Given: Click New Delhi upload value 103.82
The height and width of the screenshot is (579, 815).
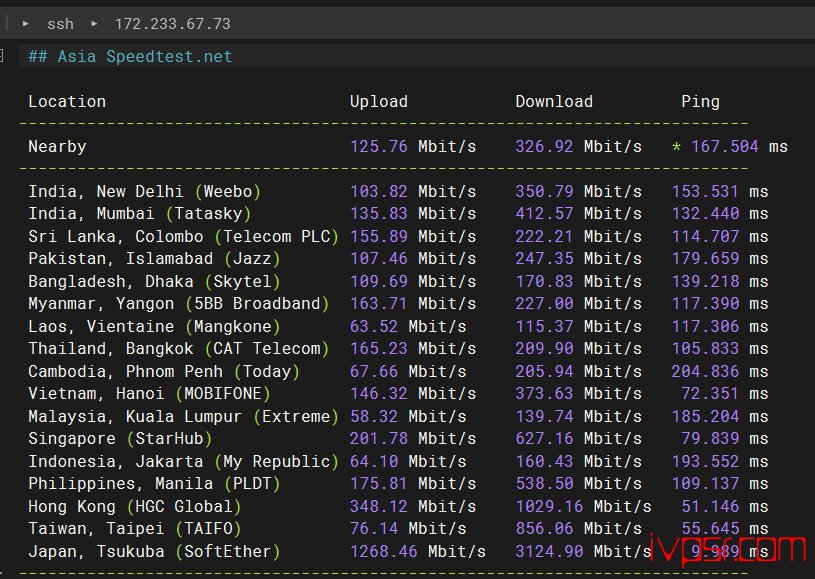Looking at the screenshot, I should (378, 191).
